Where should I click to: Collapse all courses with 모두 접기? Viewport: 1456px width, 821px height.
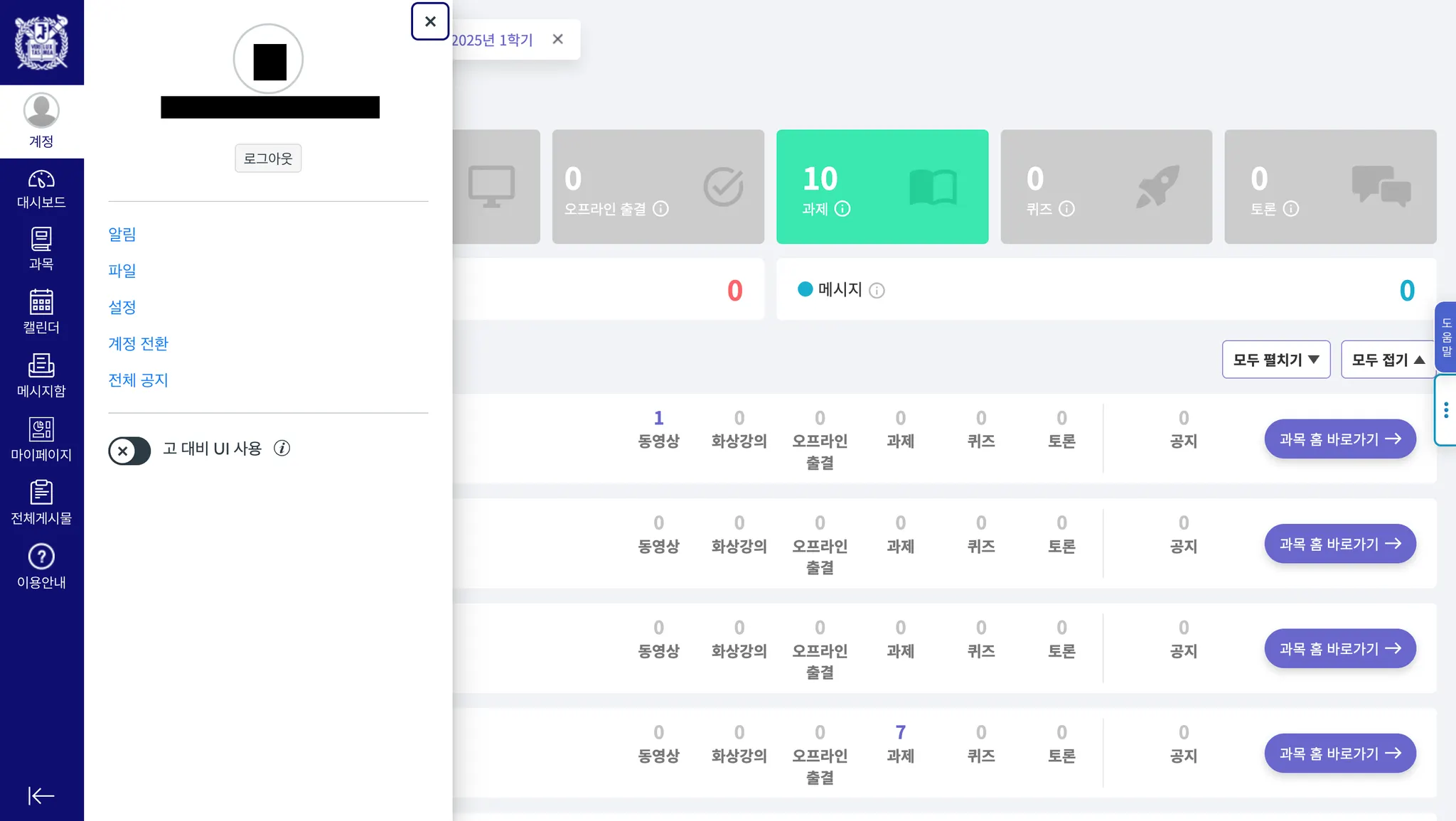coord(1388,360)
